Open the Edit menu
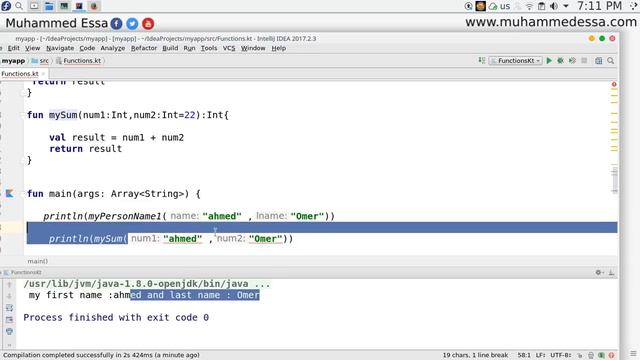Viewport: 640px width, 360px height. (x=13, y=48)
